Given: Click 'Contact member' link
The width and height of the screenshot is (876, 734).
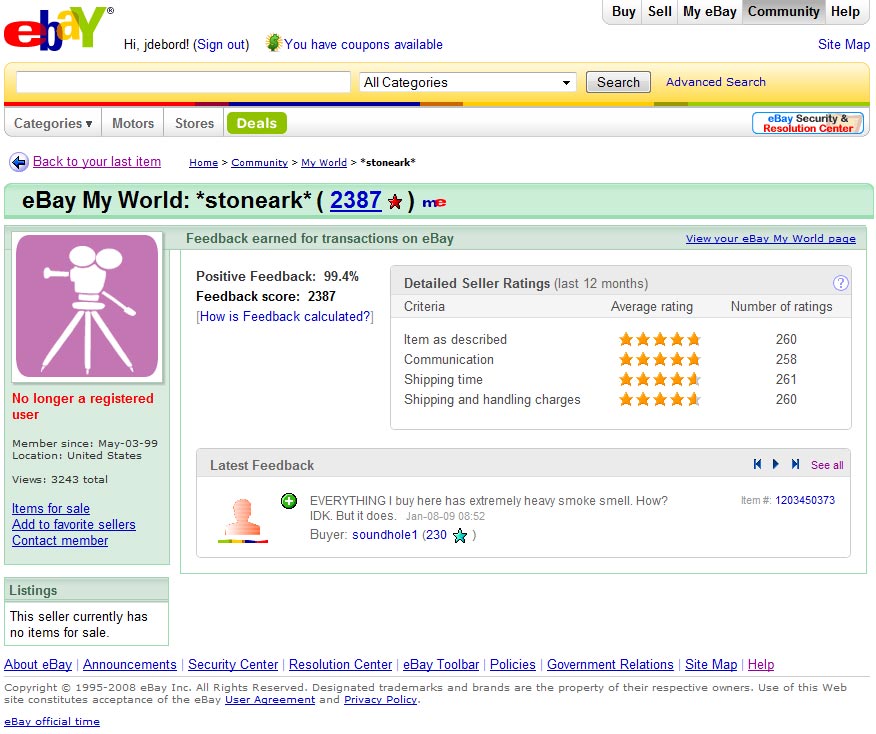Looking at the screenshot, I should pyautogui.click(x=60, y=541).
